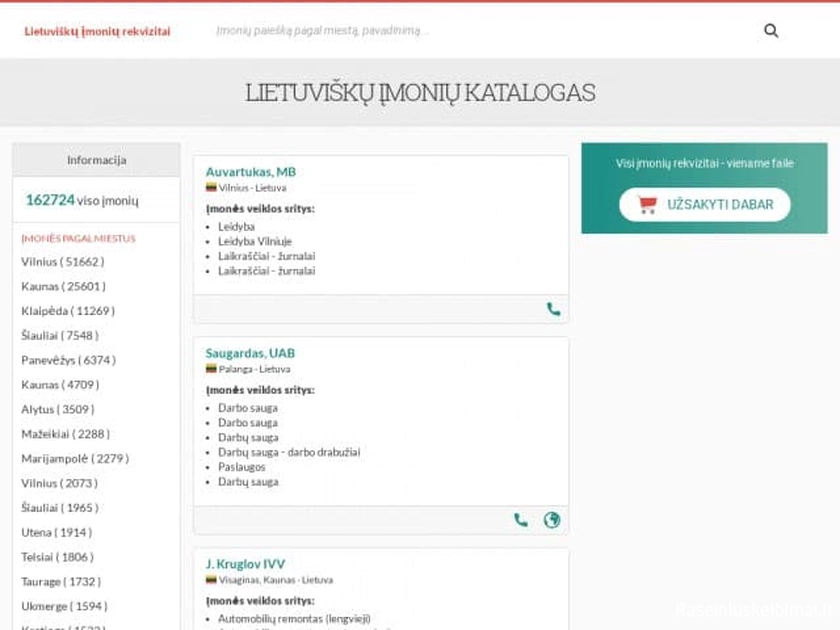Select Klaipėda (11269) city link
Viewport: 840px width, 630px height.
point(68,311)
